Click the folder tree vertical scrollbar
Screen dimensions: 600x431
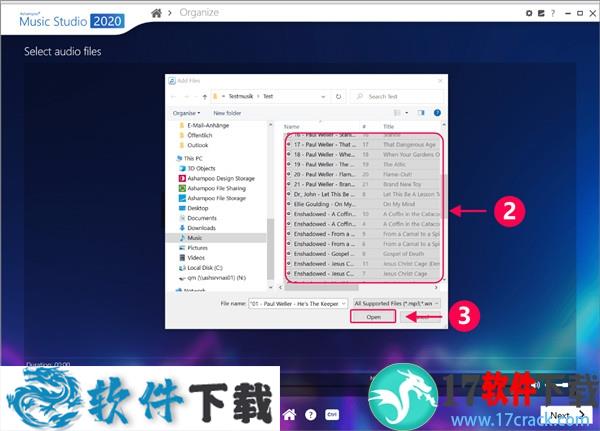click(x=271, y=249)
